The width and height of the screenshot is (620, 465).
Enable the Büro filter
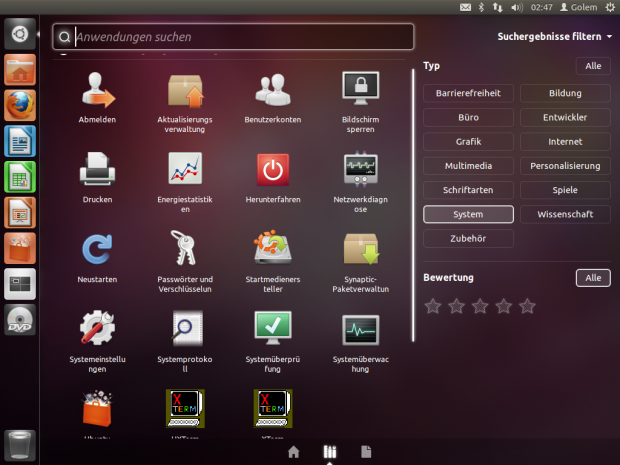click(468, 117)
